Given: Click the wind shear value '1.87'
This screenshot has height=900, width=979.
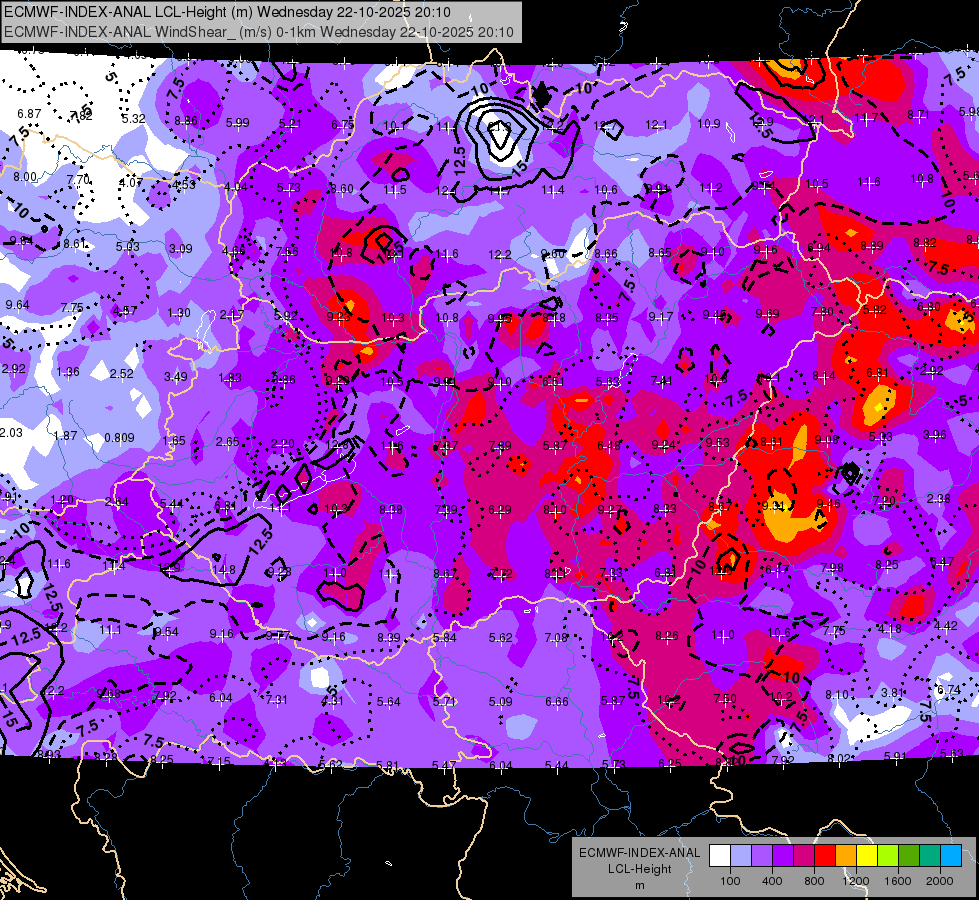Looking at the screenshot, I should (x=65, y=435).
